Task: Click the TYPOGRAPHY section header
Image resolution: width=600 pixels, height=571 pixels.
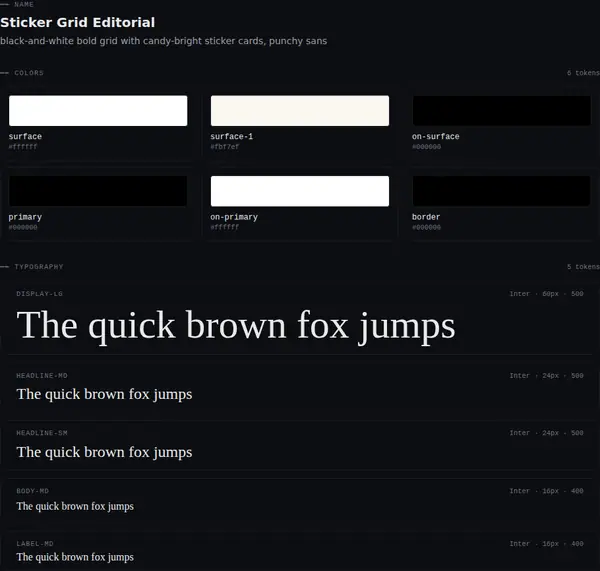Action: click(x=39, y=267)
